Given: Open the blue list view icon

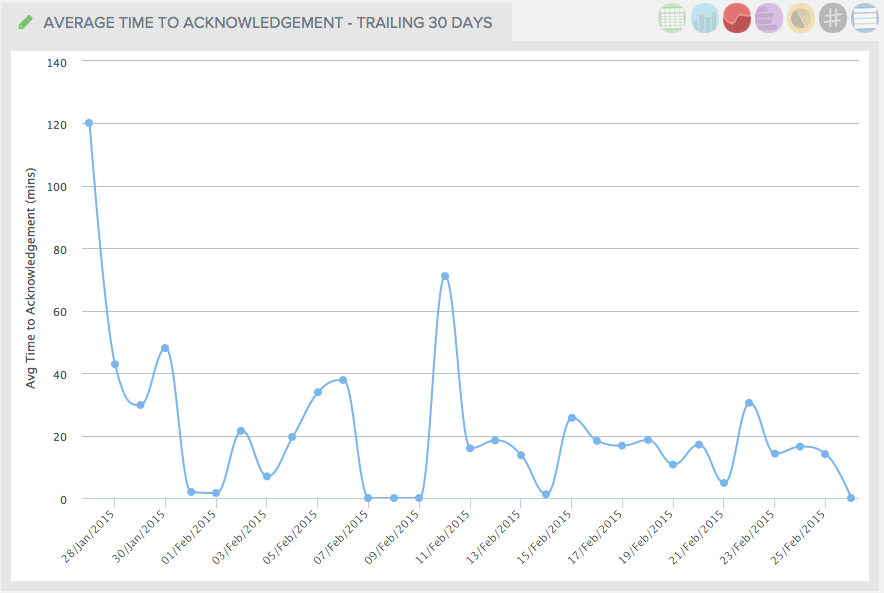Looking at the screenshot, I should [x=864, y=18].
